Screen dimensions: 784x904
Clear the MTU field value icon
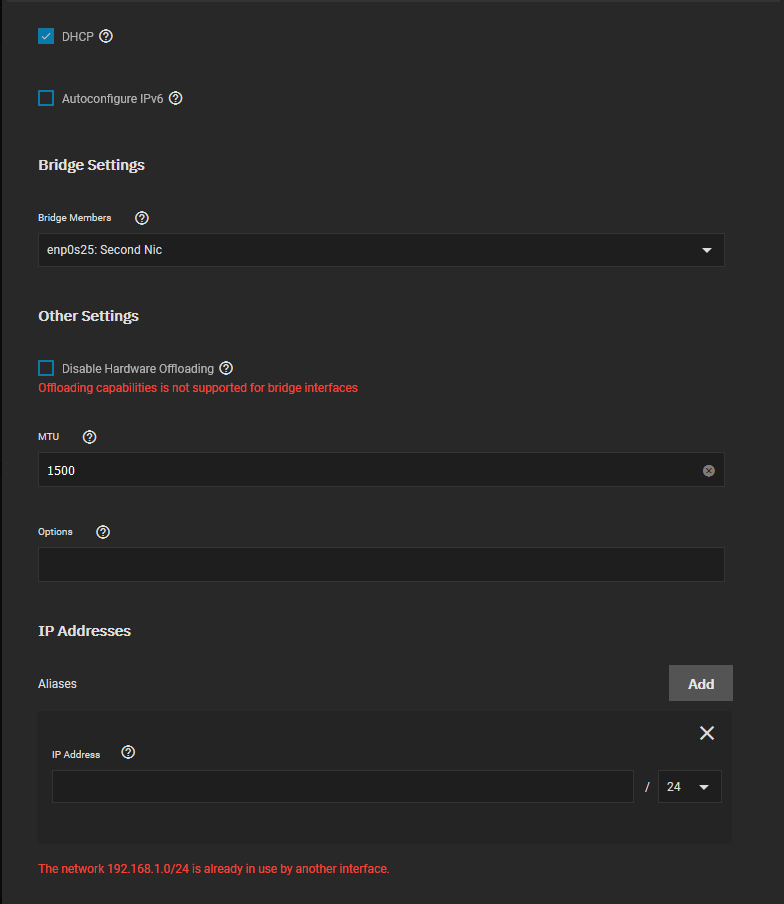click(709, 471)
